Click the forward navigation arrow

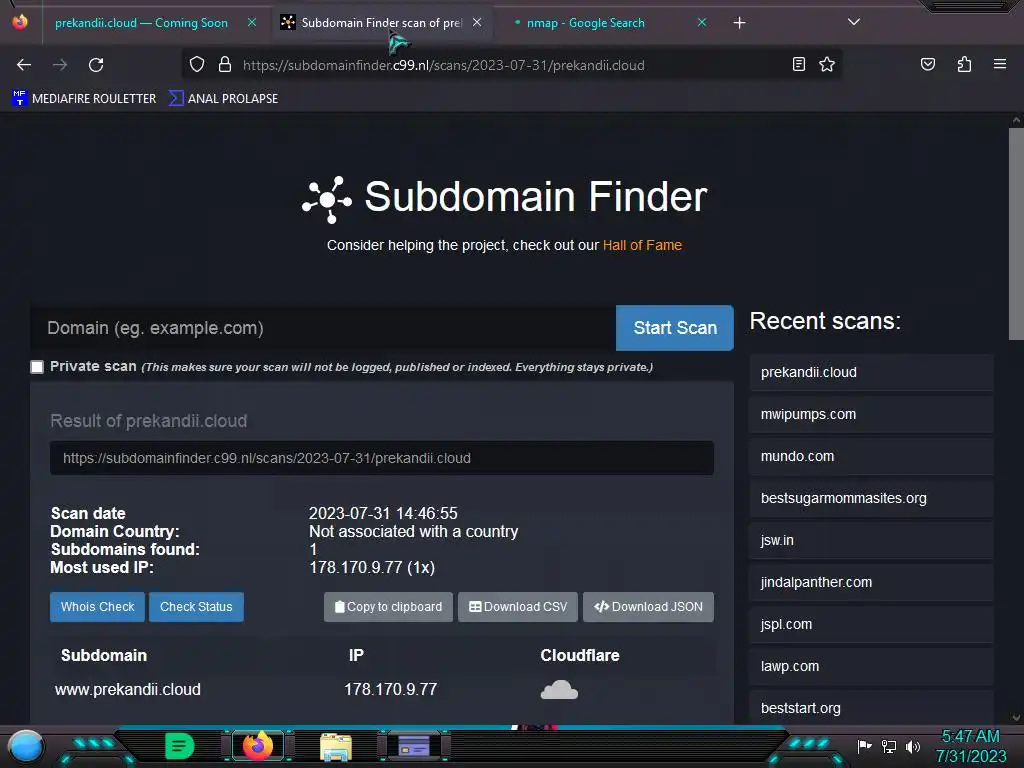(60, 65)
